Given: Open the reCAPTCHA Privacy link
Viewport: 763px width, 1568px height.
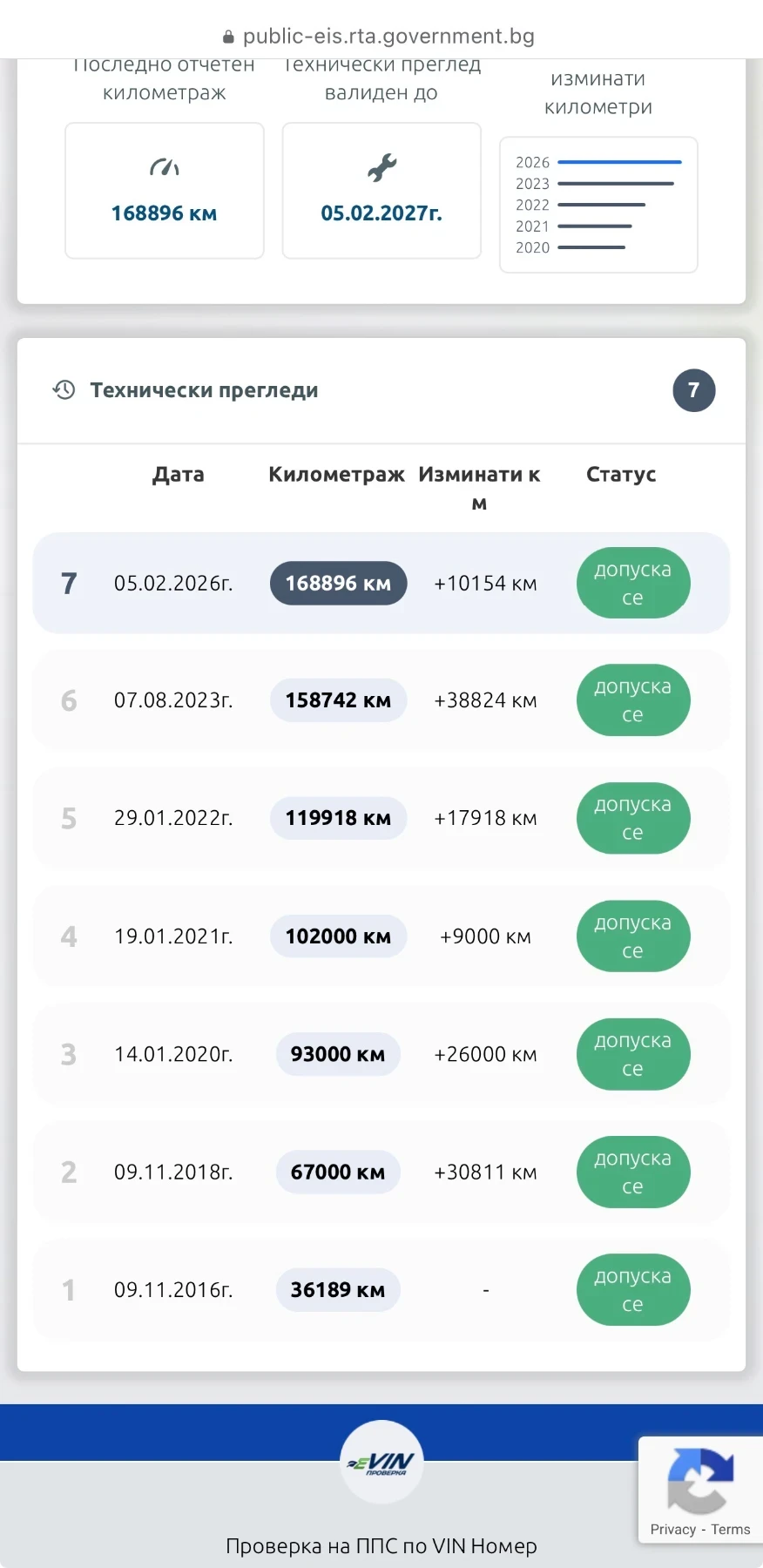Looking at the screenshot, I should (672, 1530).
